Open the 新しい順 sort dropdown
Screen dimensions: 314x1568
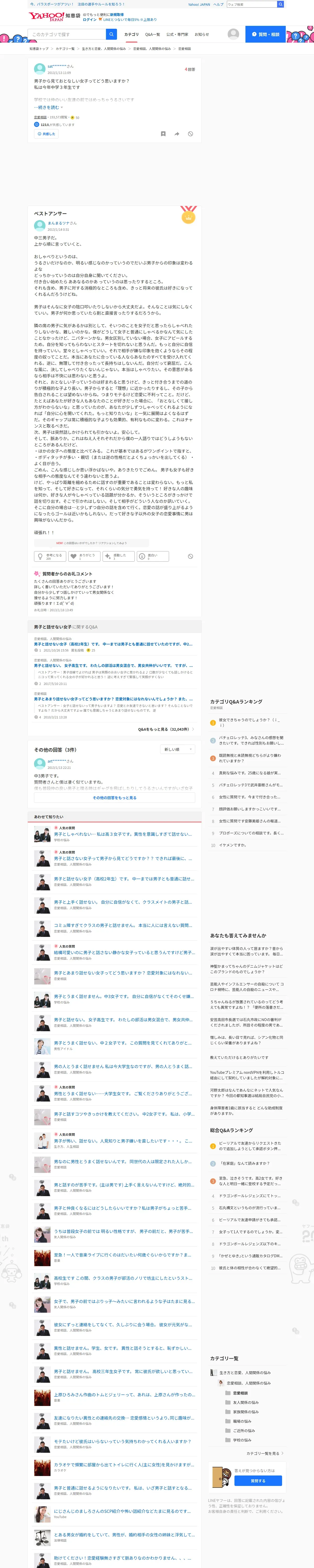(178, 749)
